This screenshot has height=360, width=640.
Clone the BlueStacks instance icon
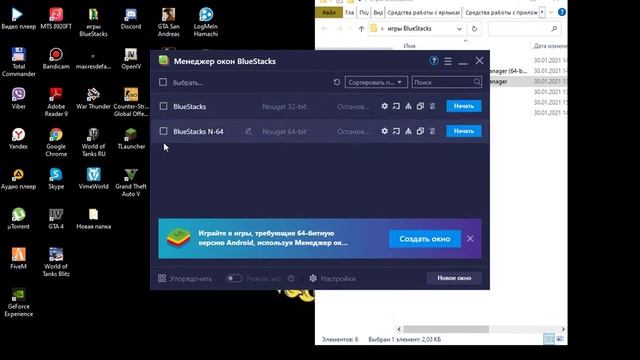pyautogui.click(x=420, y=106)
